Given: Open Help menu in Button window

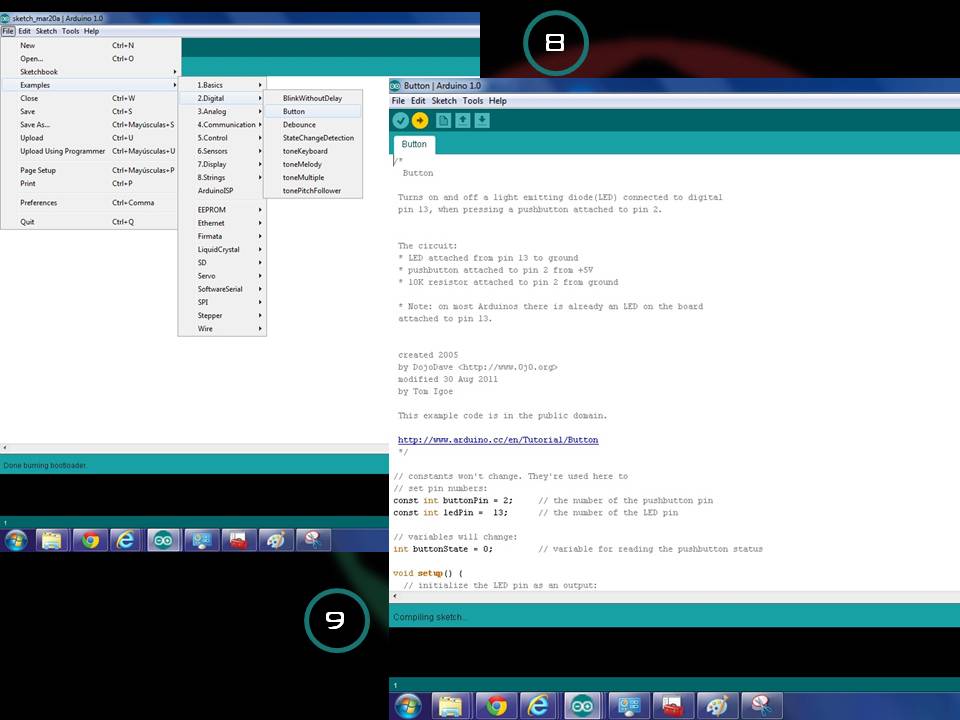Looking at the screenshot, I should click(x=497, y=101).
